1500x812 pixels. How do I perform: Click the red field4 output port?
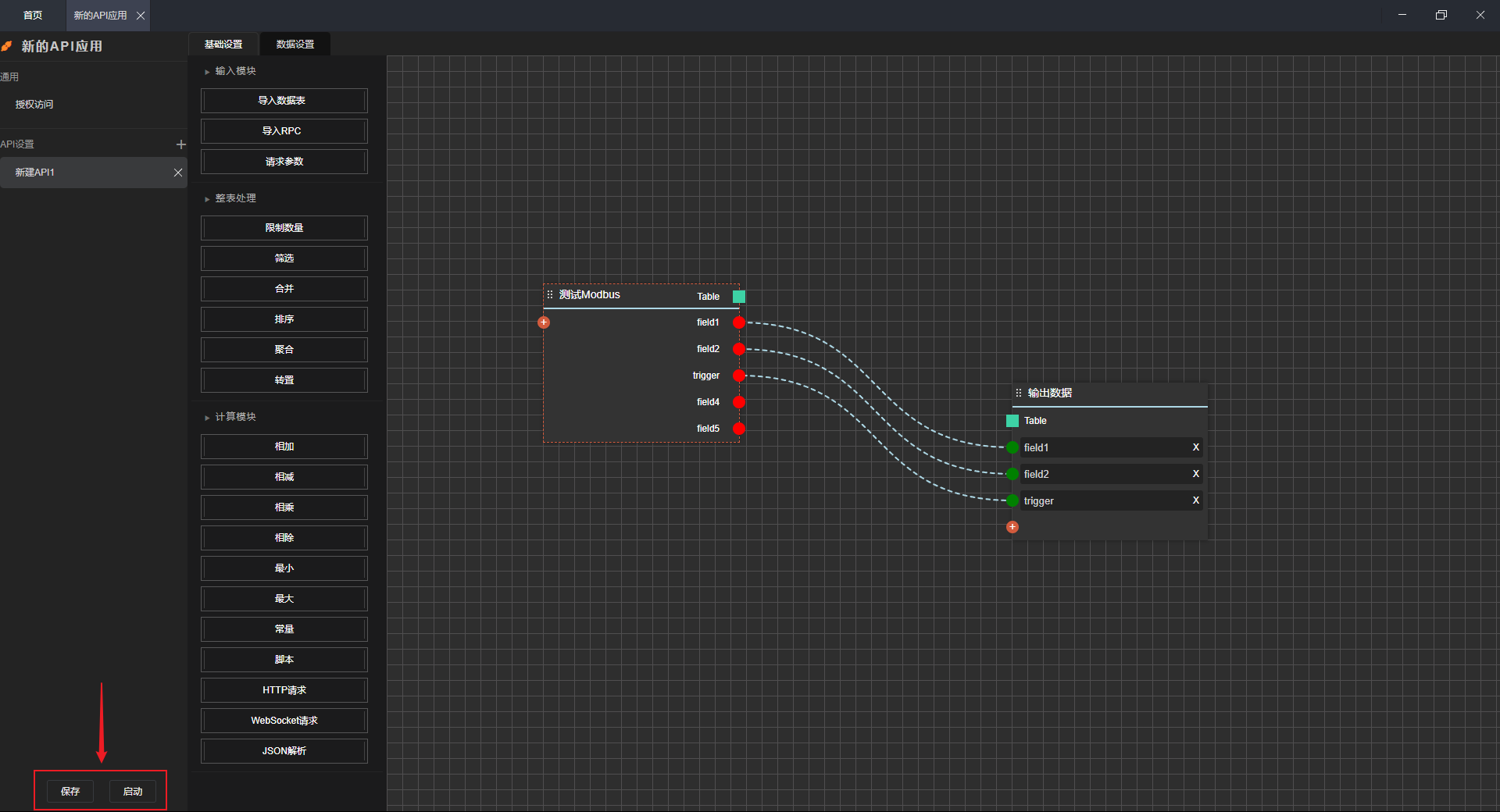[x=739, y=402]
